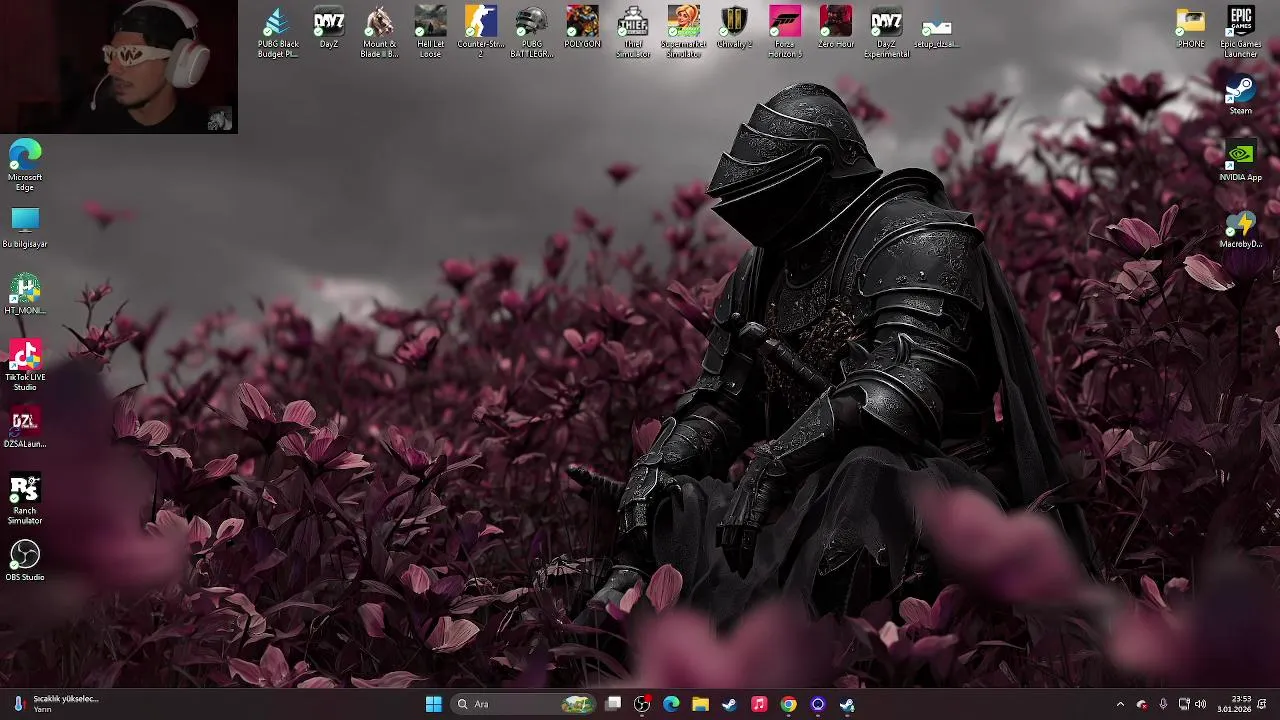Open the notification center icon
The height and width of the screenshot is (720, 1280).
(1263, 704)
